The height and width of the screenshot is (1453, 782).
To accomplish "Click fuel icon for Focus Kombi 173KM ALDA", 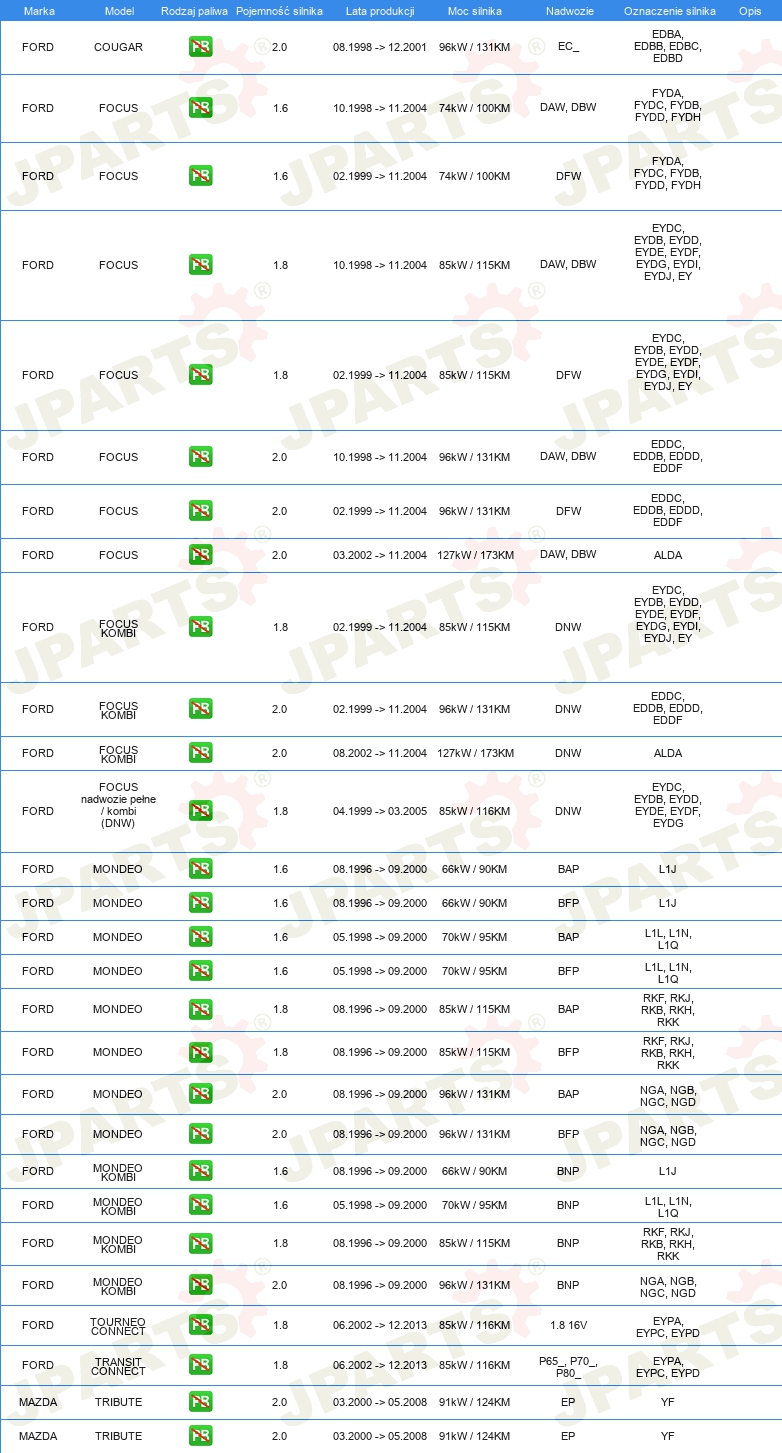I will pyautogui.click(x=200, y=753).
